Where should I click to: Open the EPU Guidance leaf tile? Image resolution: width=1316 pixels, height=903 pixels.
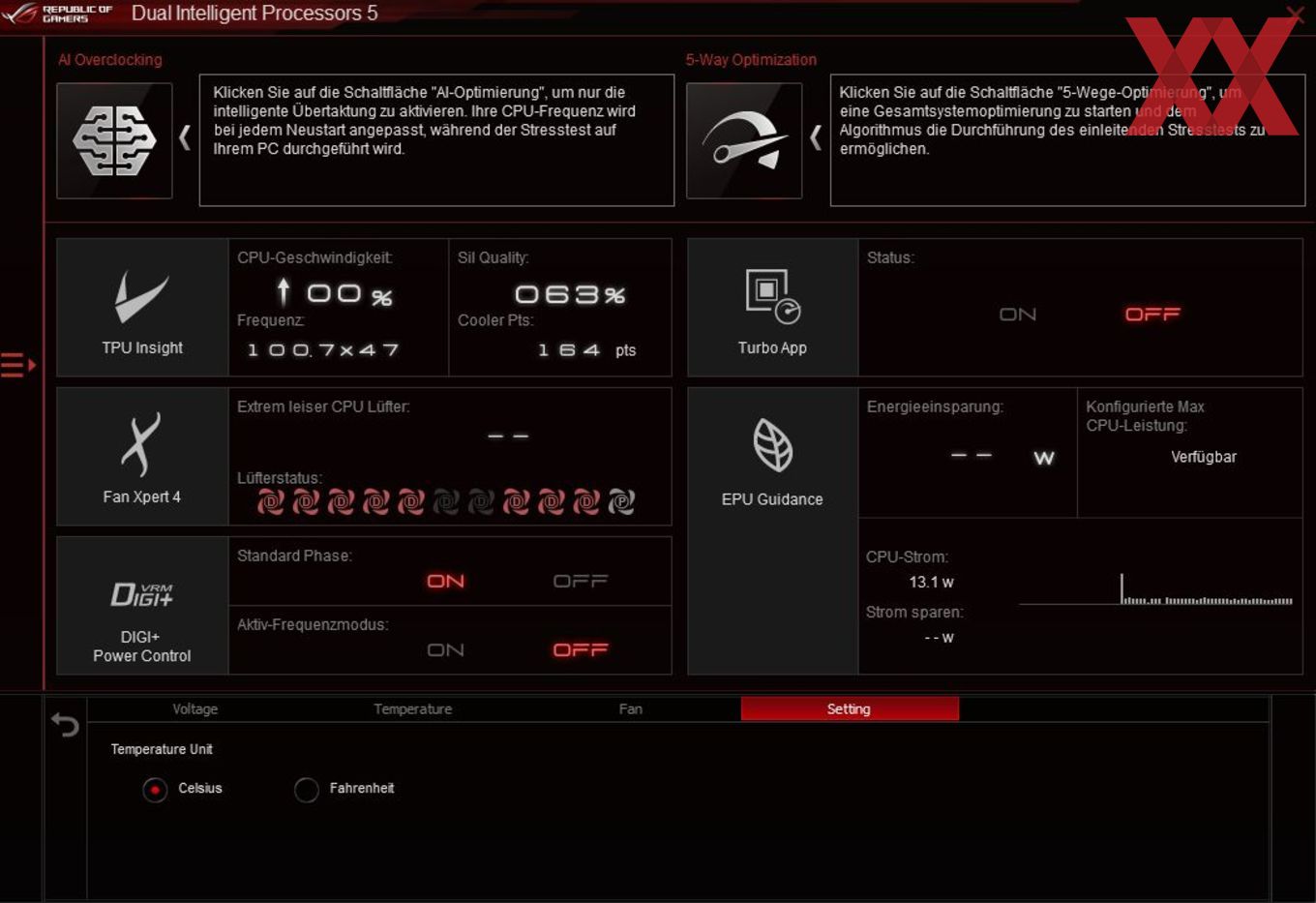click(772, 531)
